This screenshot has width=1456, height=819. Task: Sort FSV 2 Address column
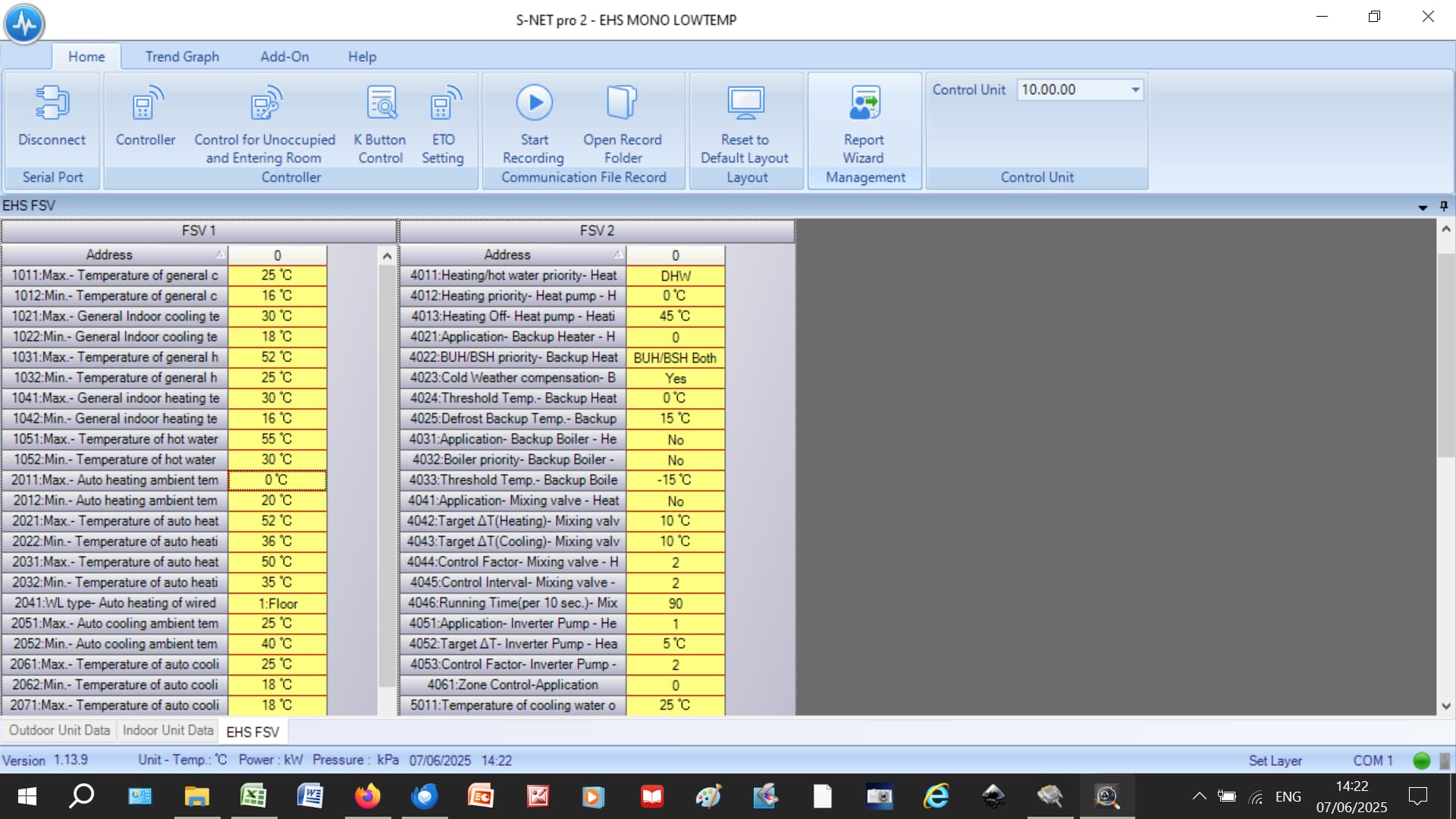[513, 255]
